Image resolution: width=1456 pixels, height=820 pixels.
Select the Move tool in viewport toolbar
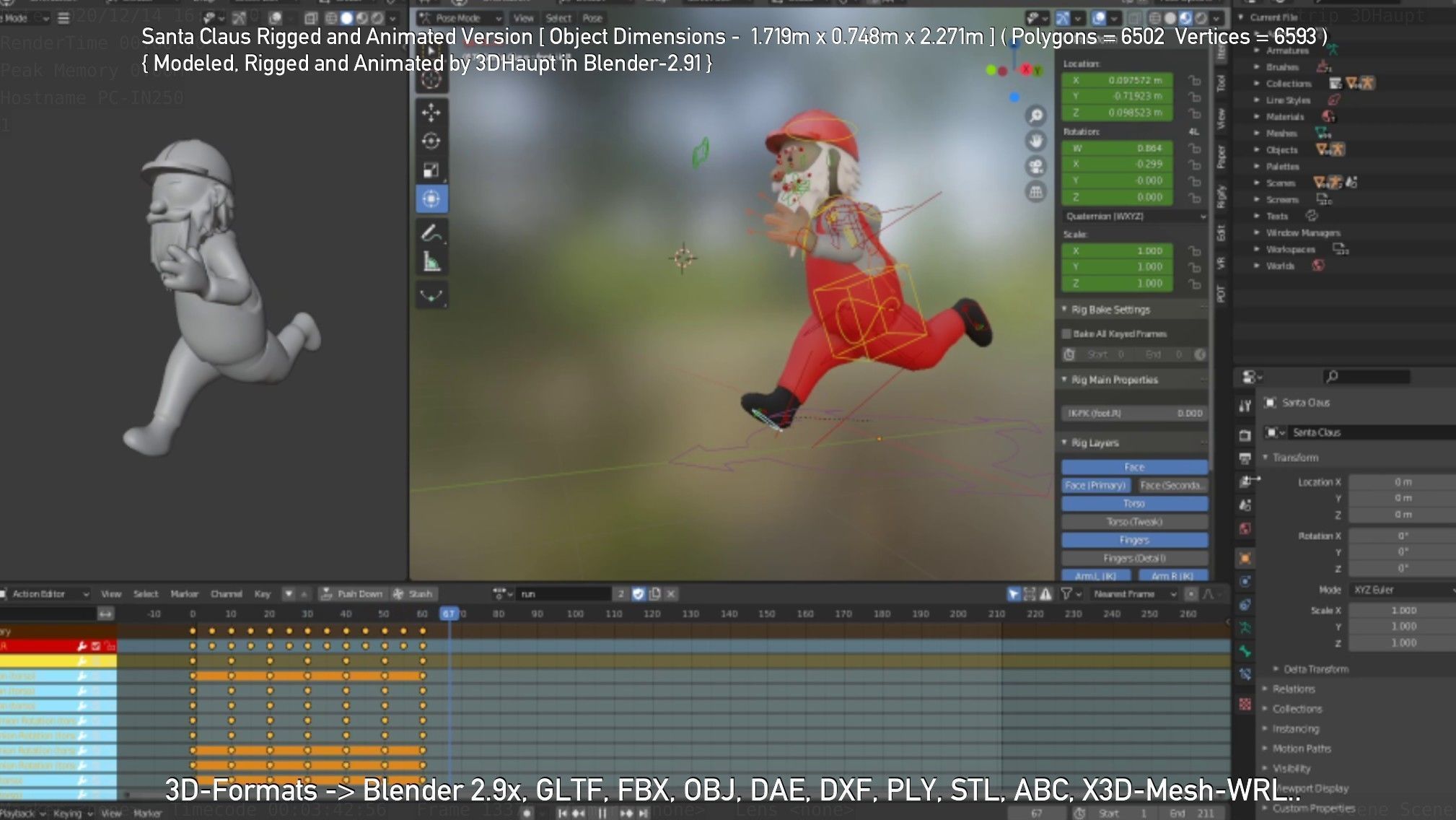point(431,112)
